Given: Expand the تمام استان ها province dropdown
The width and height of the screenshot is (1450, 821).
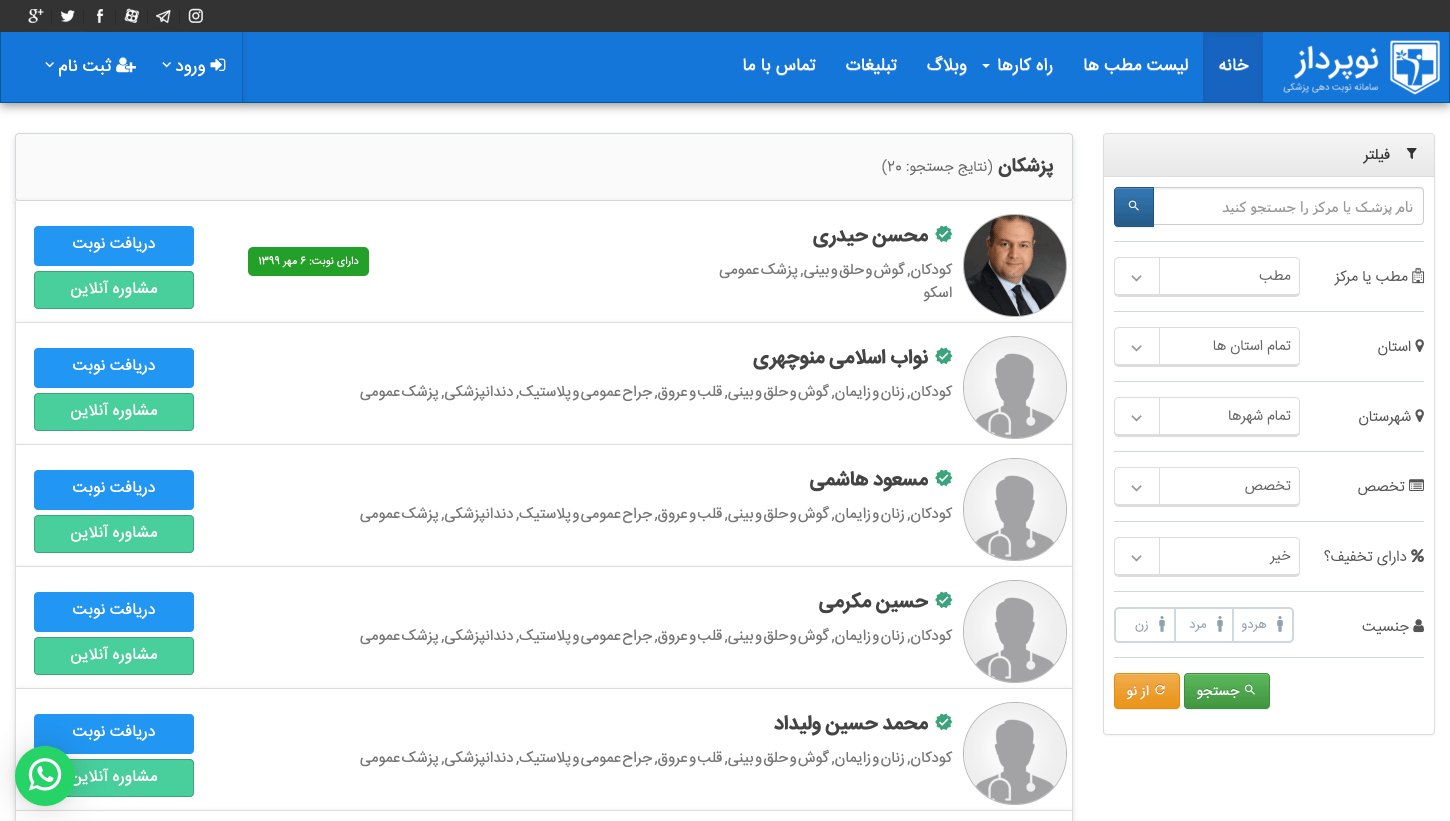Looking at the screenshot, I should point(1207,346).
